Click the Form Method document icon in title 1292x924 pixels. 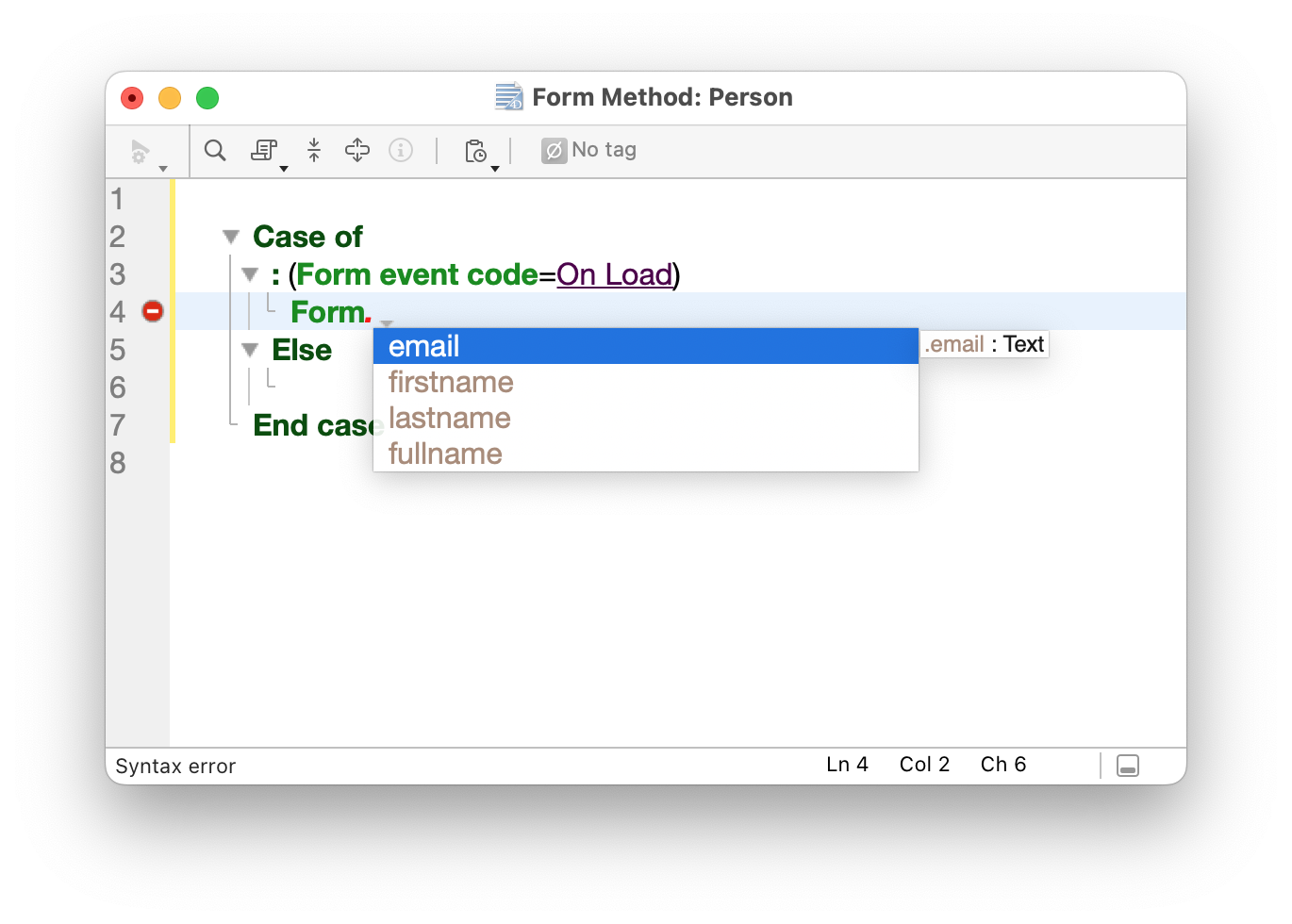[x=509, y=97]
